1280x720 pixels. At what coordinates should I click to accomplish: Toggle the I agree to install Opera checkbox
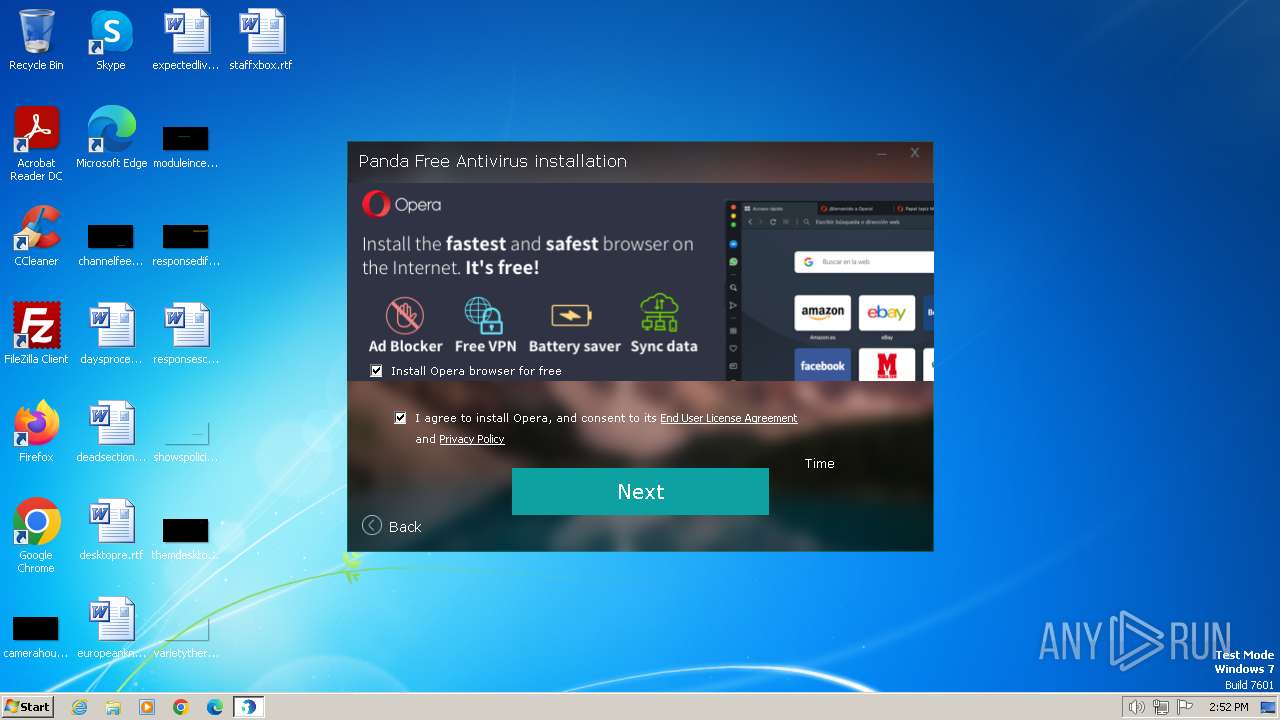[401, 418]
